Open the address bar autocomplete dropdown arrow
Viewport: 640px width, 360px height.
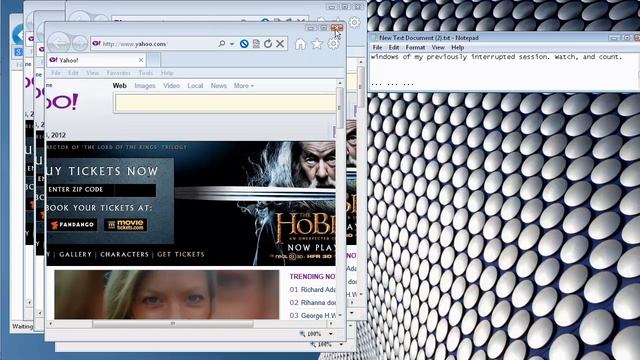(232, 44)
